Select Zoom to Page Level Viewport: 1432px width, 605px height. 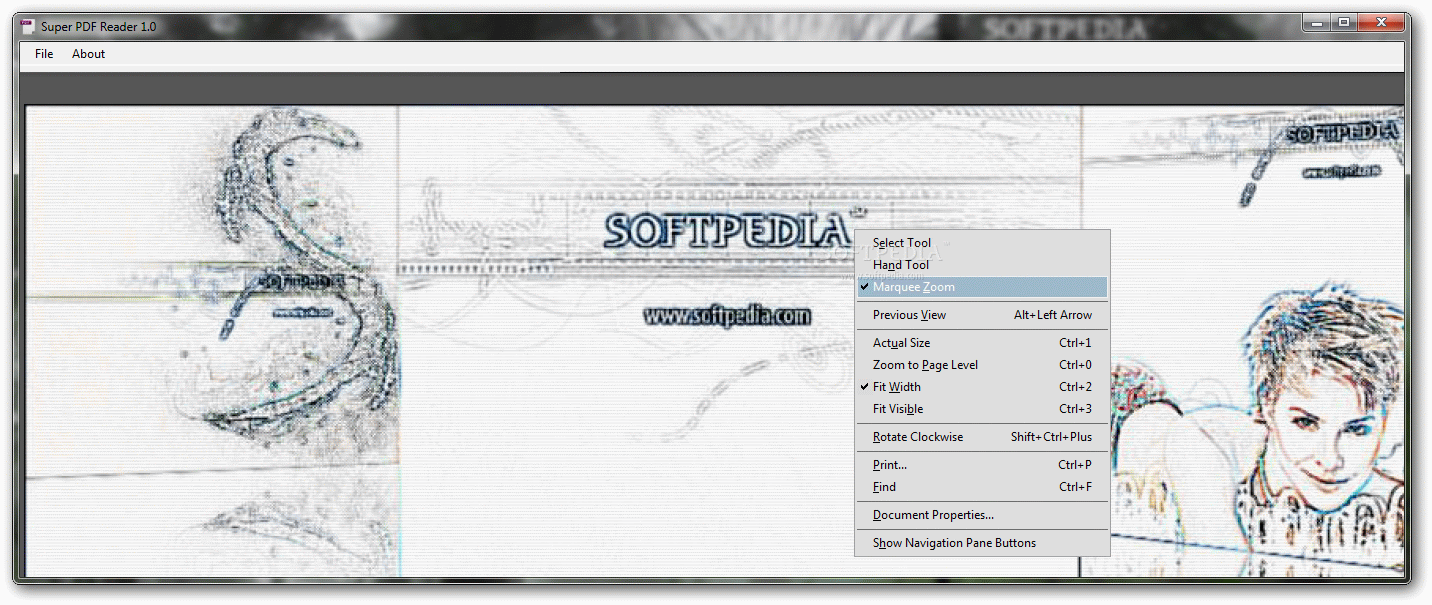tap(982, 365)
